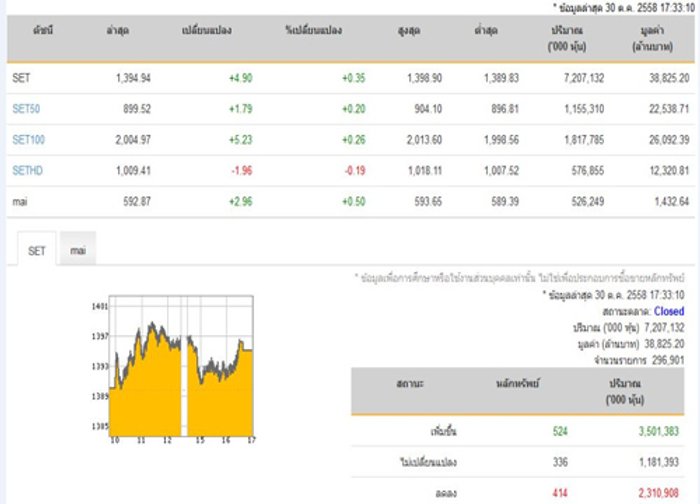Screen dimensions: 700x504
Task: Select the Closed market status text
Action: 669,311
